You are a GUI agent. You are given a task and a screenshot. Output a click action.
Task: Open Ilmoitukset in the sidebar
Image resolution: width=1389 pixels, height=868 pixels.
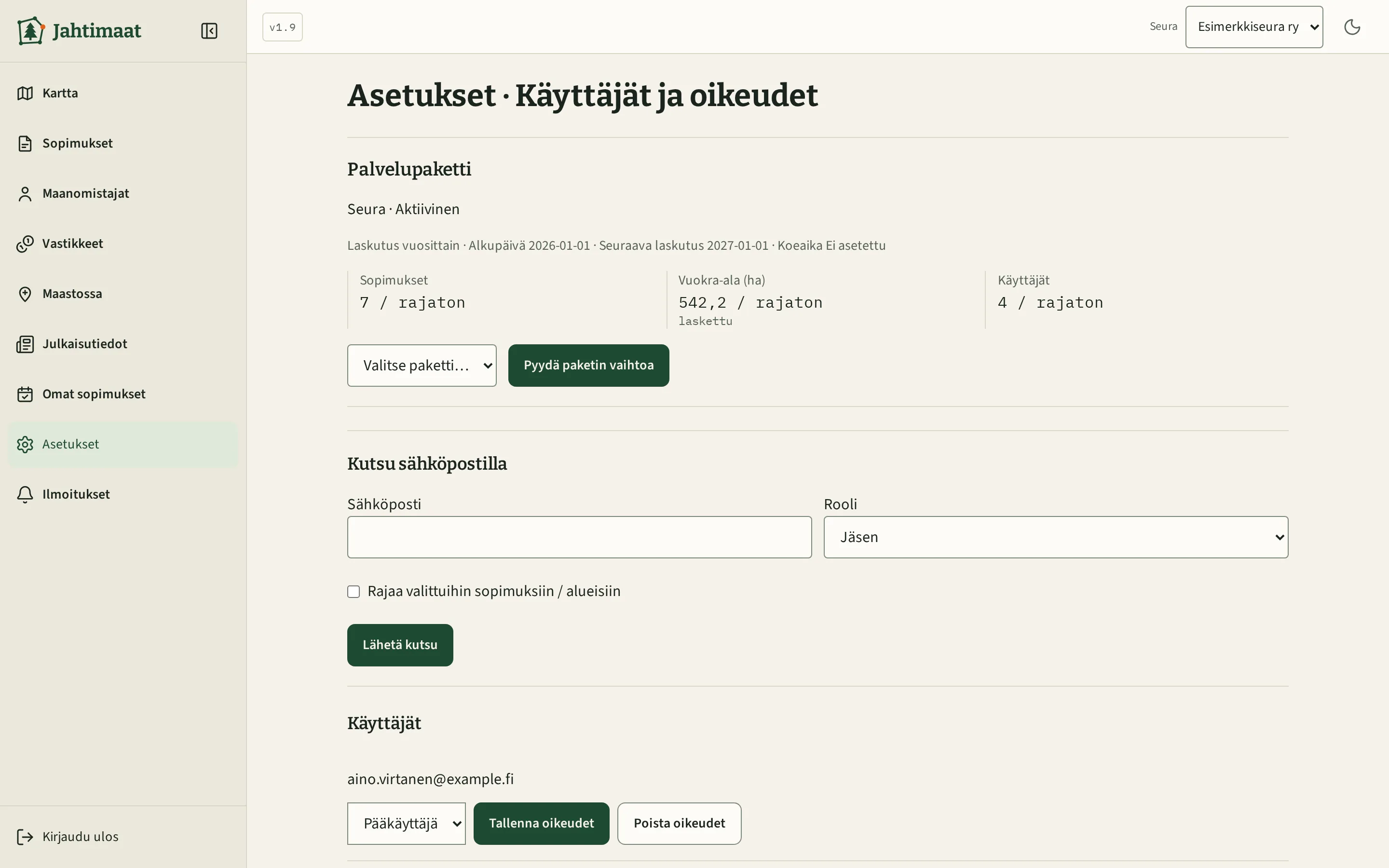(x=123, y=494)
